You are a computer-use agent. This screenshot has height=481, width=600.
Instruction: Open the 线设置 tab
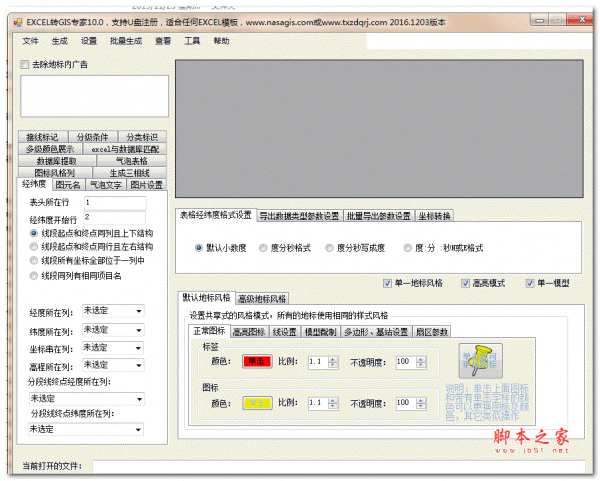285,332
